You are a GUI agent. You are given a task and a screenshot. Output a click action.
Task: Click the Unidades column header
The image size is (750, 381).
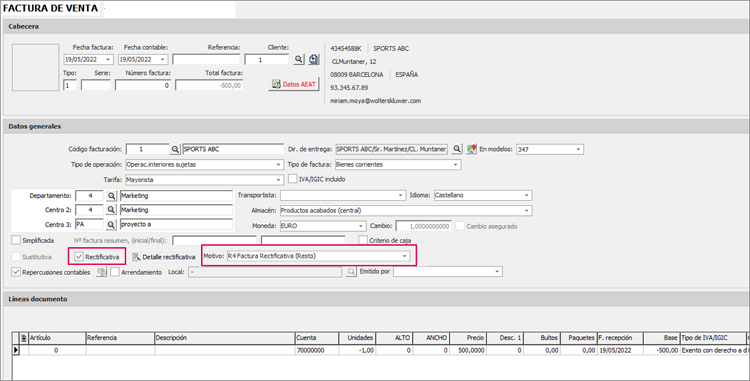coord(357,338)
